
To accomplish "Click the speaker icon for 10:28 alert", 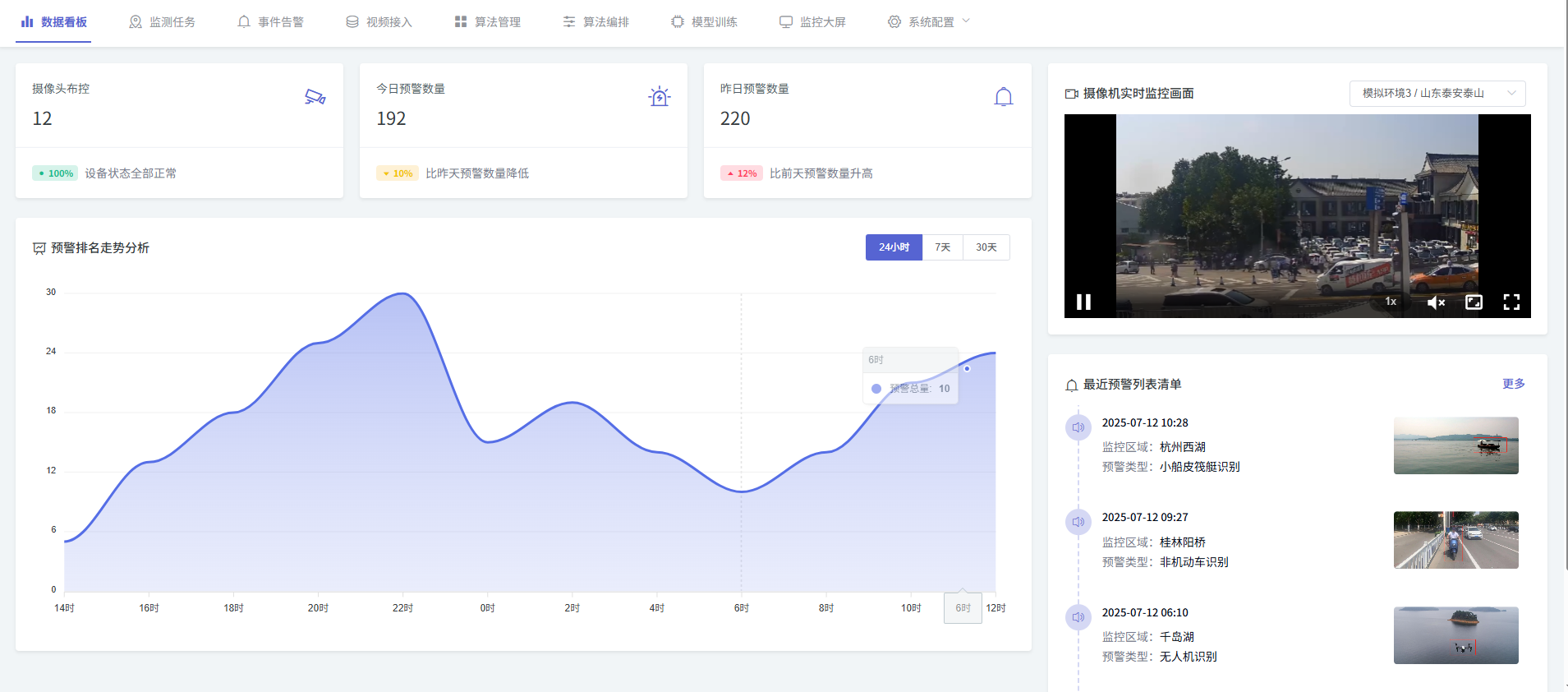I will (1078, 427).
